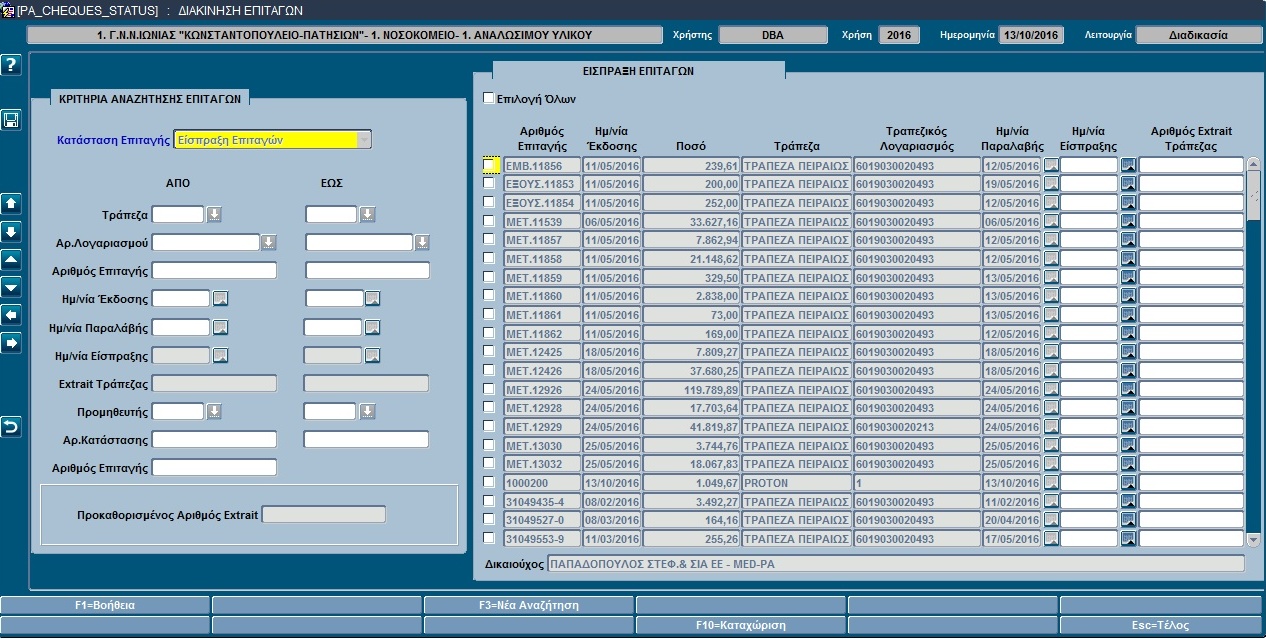
Task: Open Είσπραξης calendar icon in row ΜΕΤ.12425
Action: 1128,352
